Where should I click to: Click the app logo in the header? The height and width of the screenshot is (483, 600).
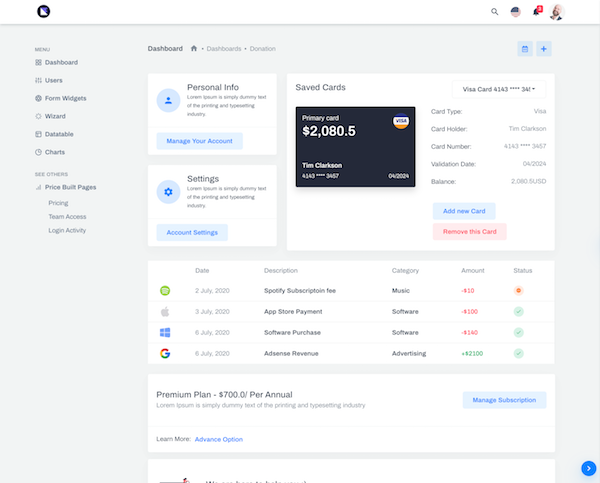pos(44,11)
